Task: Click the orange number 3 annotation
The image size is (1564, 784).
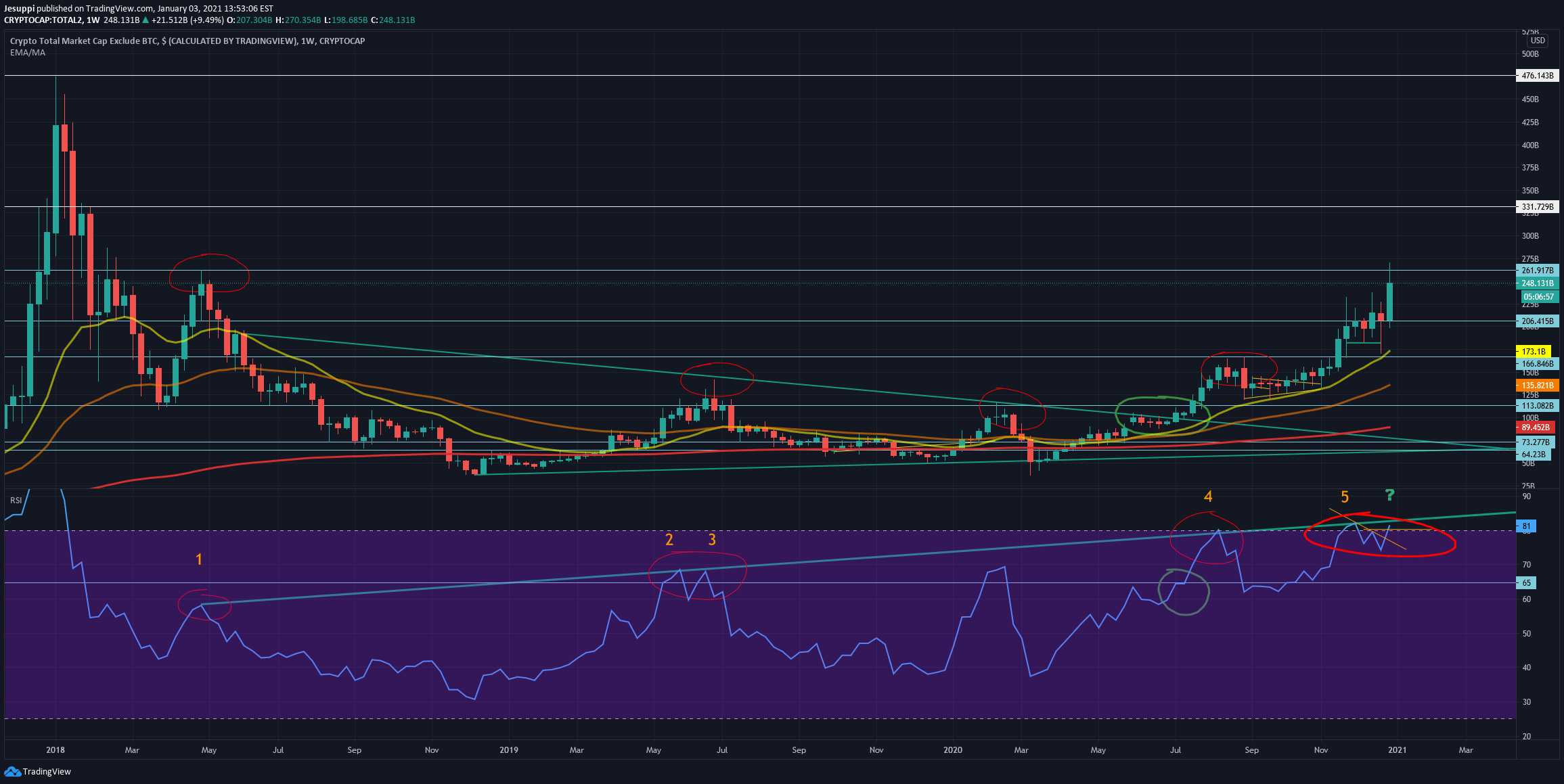Action: [712, 539]
